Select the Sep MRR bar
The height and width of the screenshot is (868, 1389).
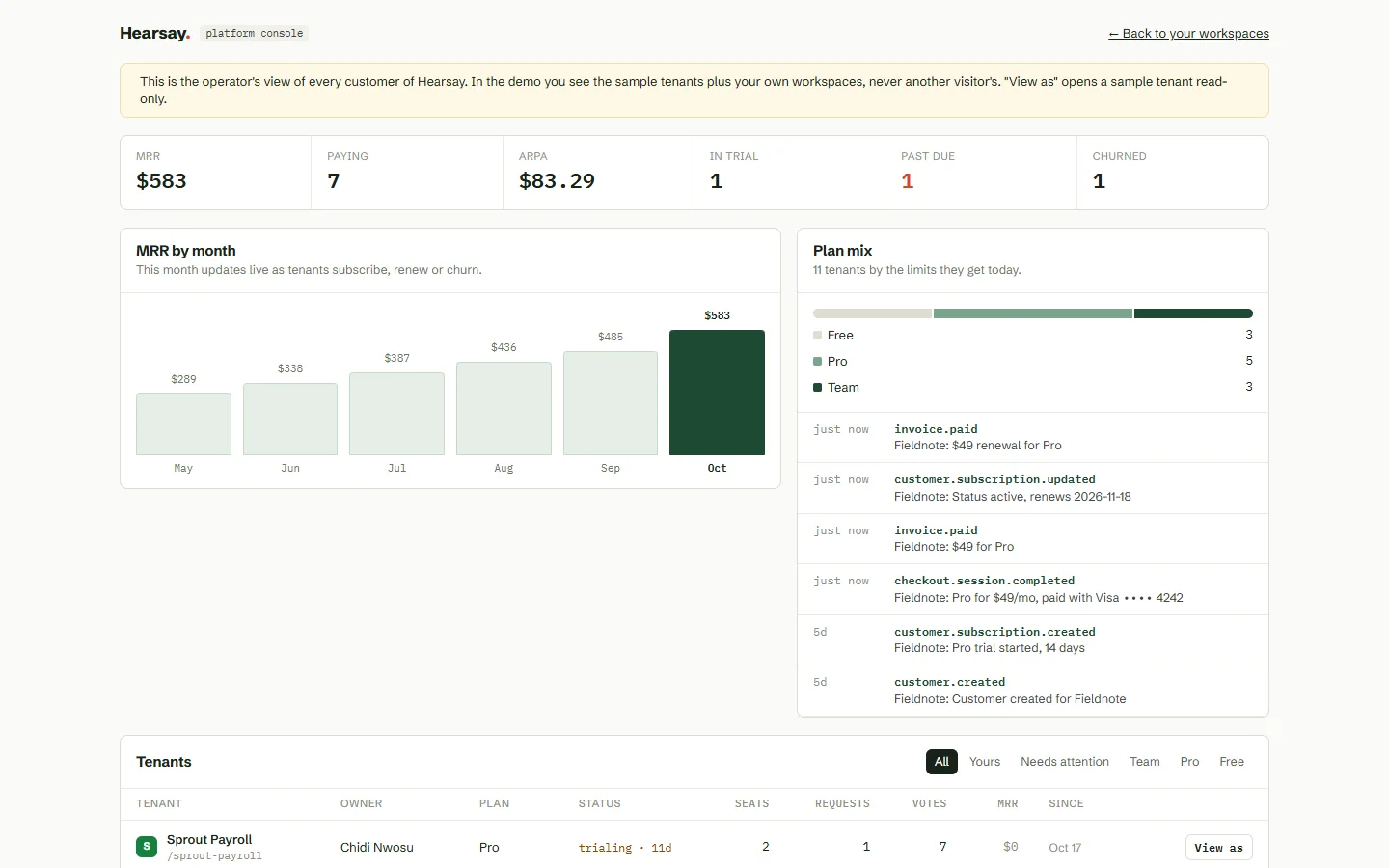pos(611,403)
